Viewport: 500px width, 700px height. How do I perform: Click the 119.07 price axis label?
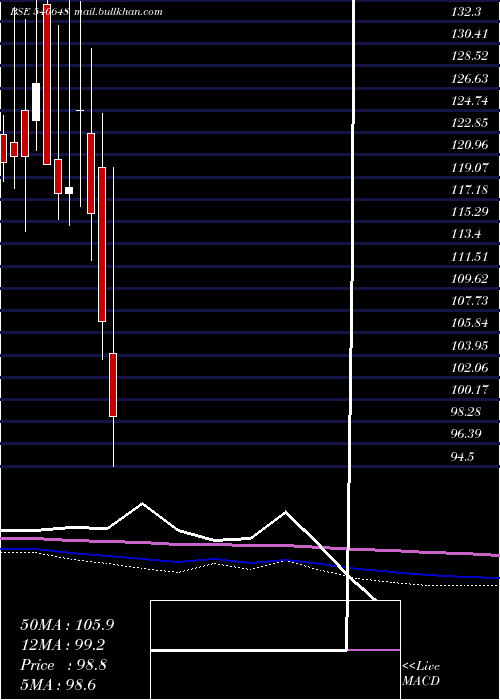point(470,167)
